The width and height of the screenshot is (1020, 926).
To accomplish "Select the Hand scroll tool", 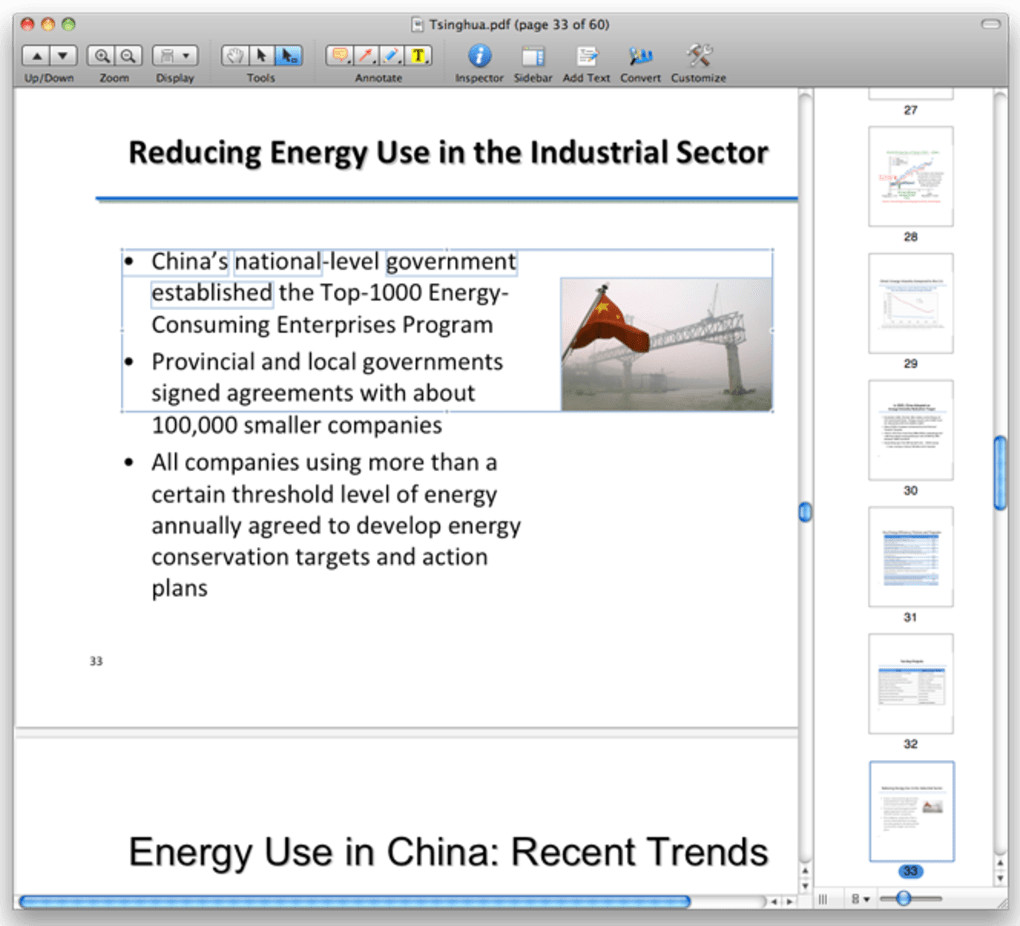I will coord(235,56).
